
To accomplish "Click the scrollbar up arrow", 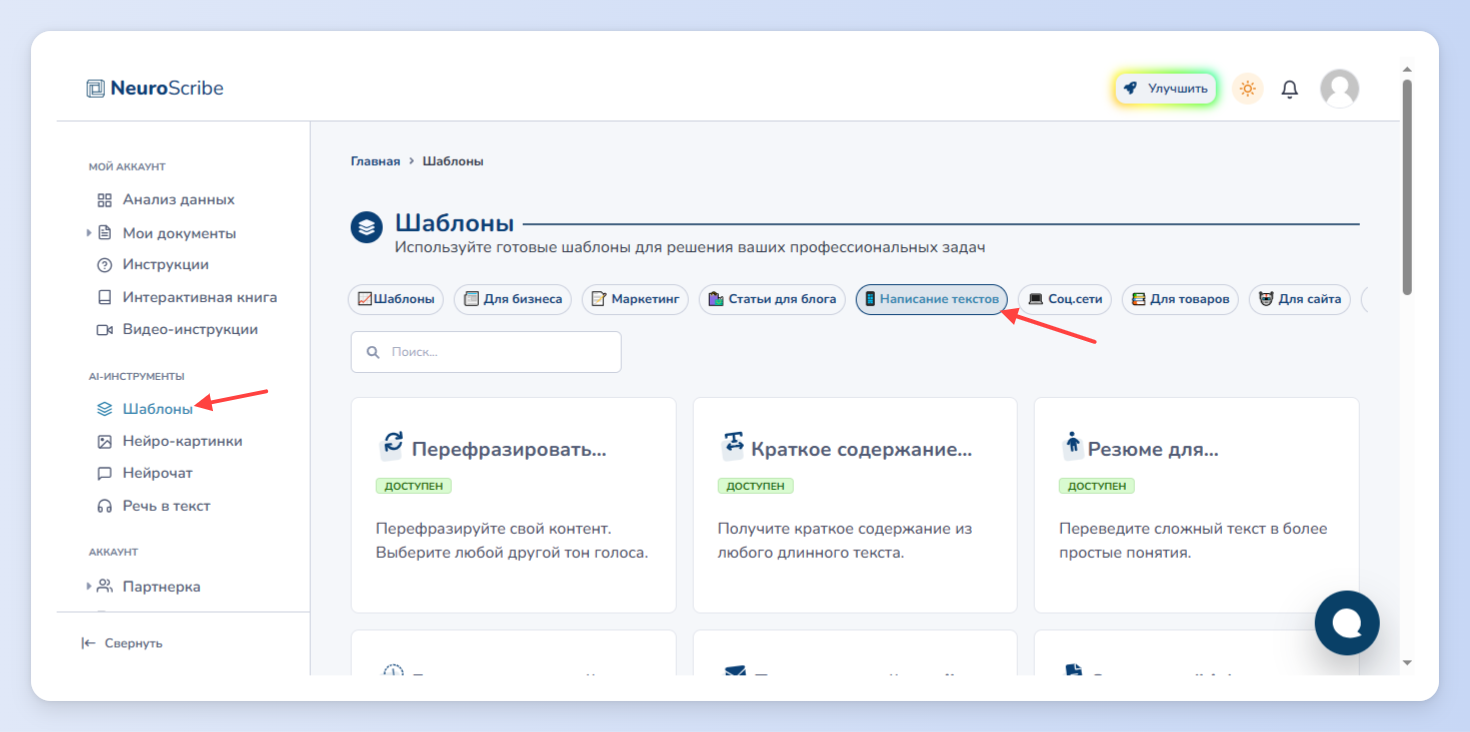I will 1407,70.
